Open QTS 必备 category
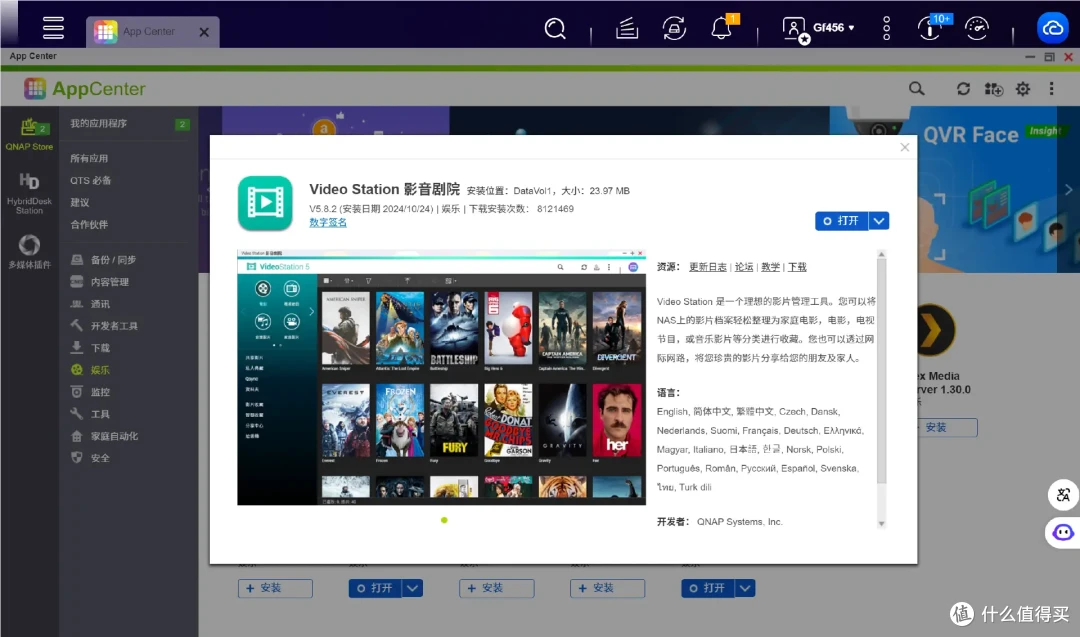 coord(90,180)
